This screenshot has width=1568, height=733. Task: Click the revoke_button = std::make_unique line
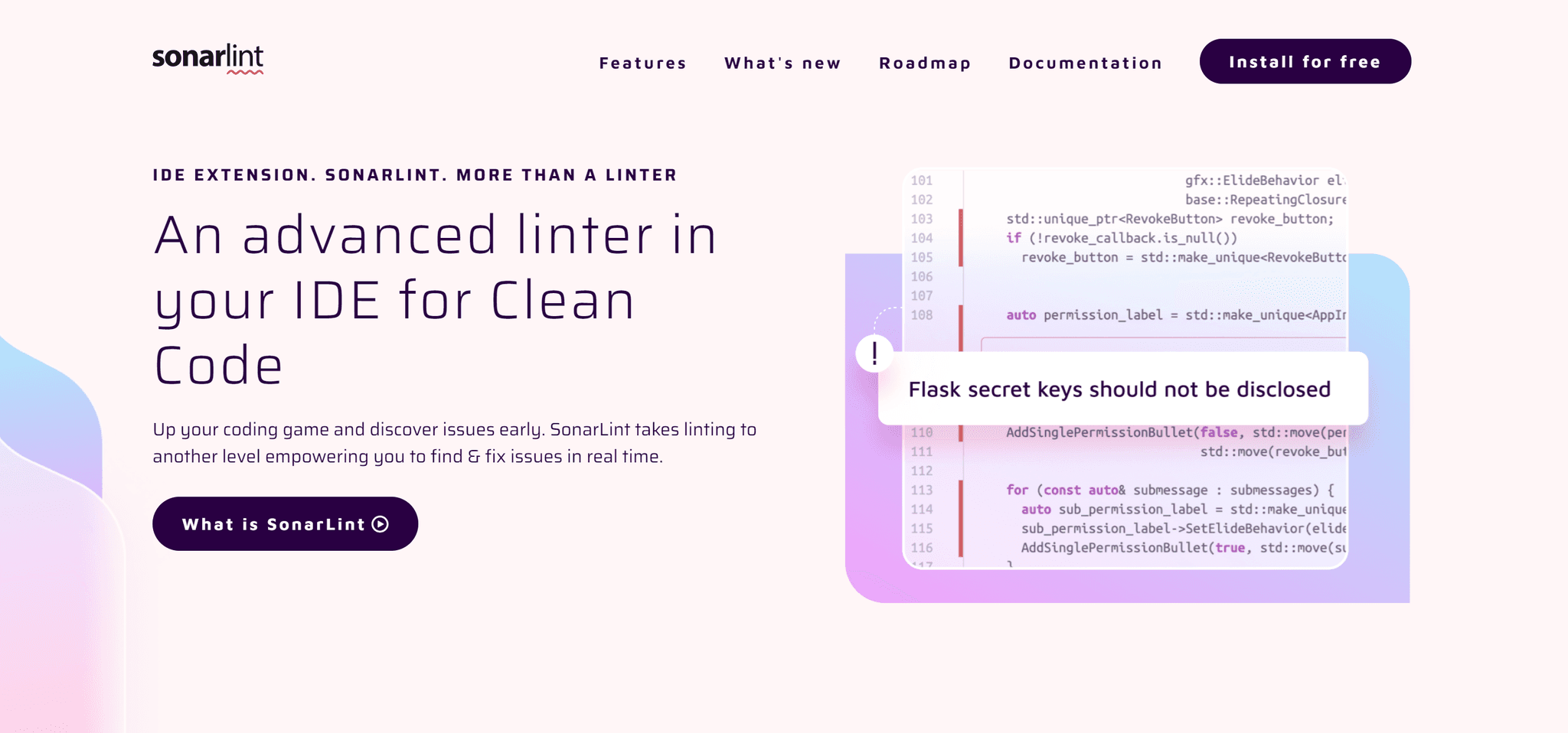tap(1184, 257)
